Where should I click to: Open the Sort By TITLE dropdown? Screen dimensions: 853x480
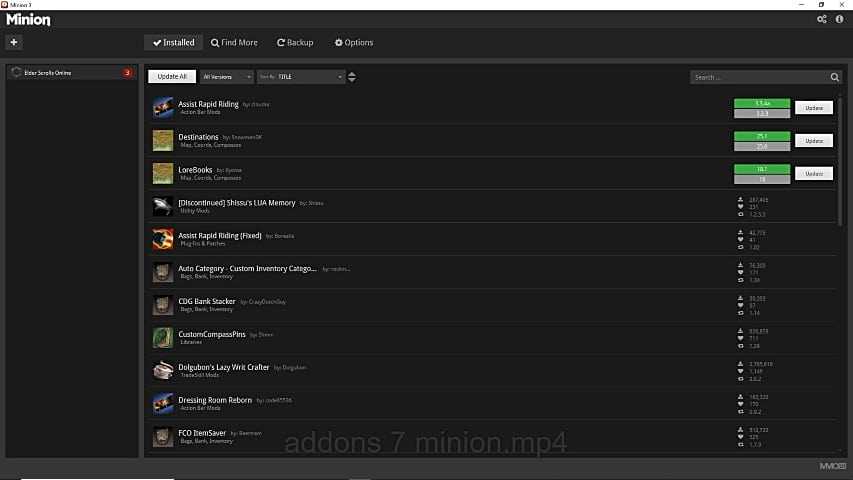[x=300, y=77]
